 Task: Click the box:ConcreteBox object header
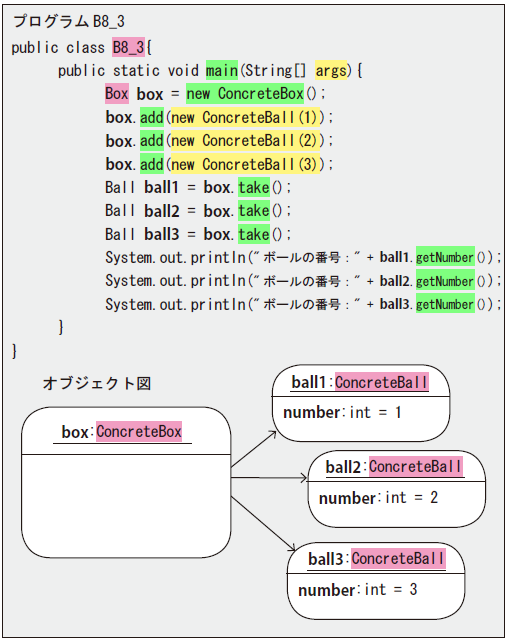coord(122,432)
